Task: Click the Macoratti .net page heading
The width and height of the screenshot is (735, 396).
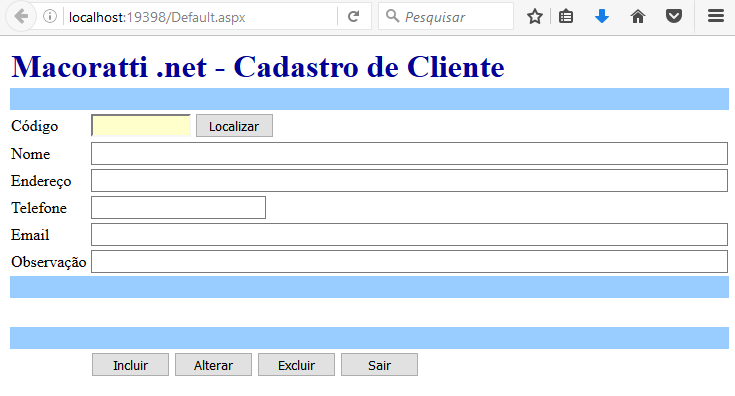Action: pos(258,67)
